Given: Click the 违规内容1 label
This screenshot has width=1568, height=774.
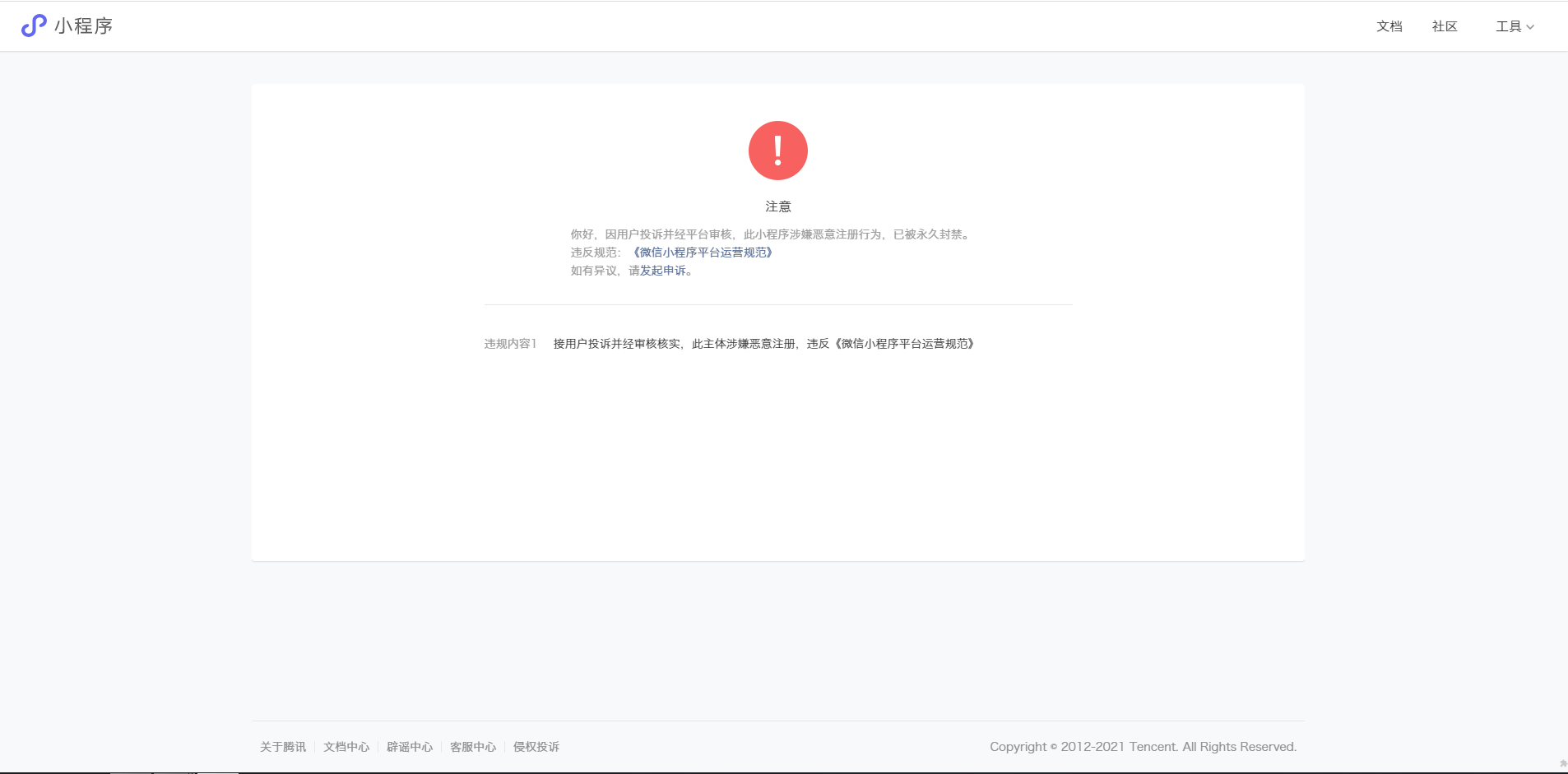Looking at the screenshot, I should click(510, 344).
